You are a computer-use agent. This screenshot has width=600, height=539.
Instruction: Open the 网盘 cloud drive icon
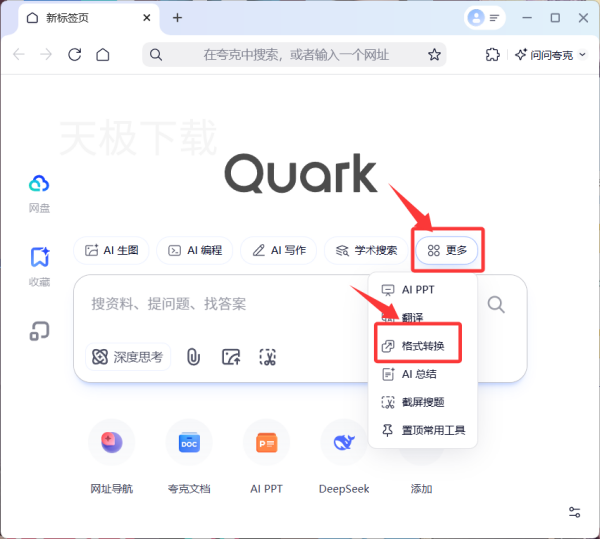pos(39,183)
